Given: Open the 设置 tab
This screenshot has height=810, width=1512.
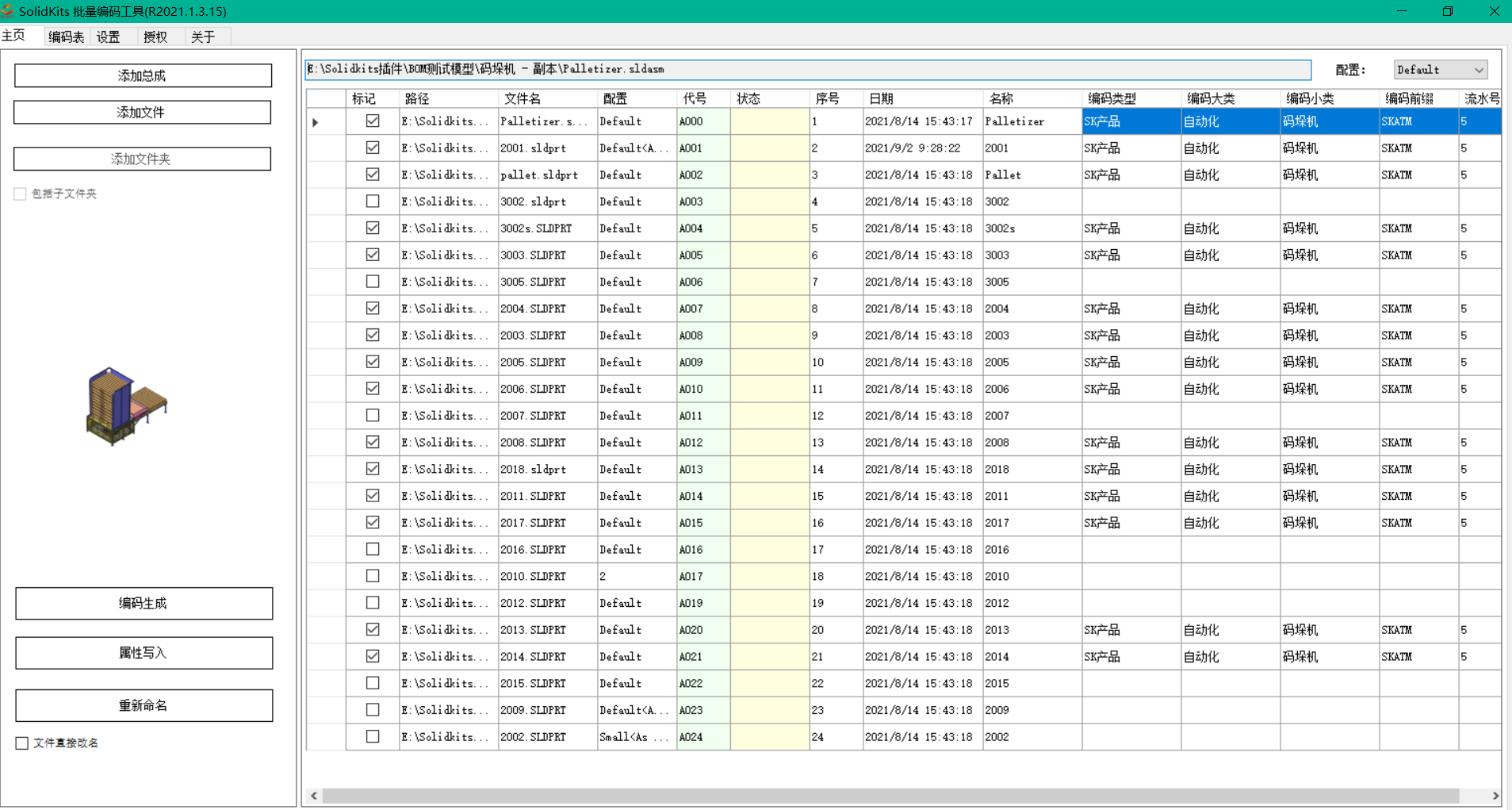Looking at the screenshot, I should 109,36.
